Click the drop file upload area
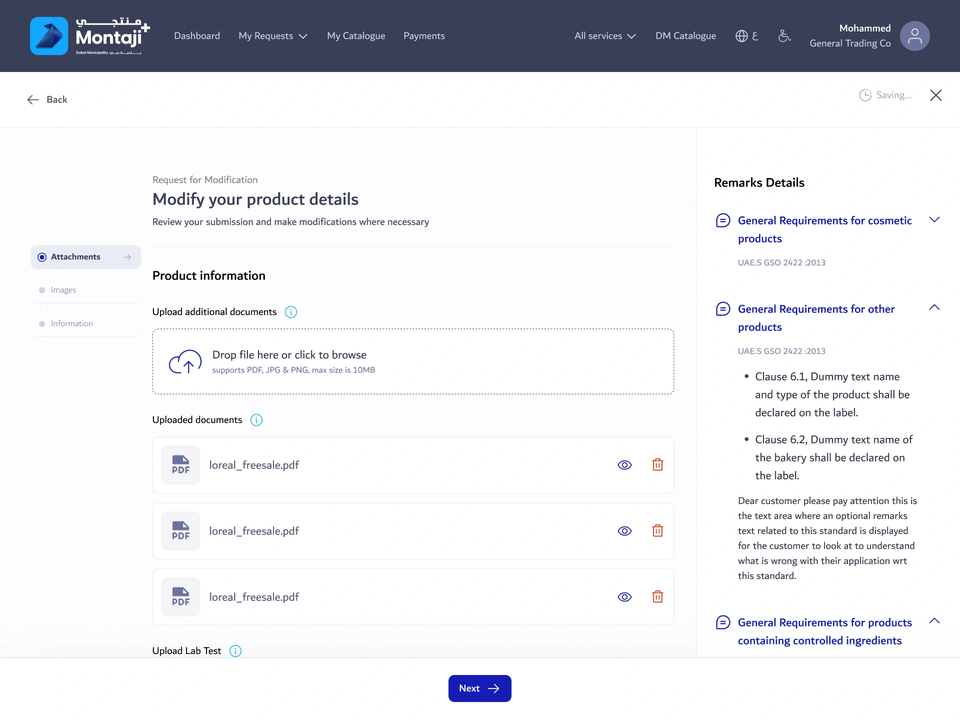The height and width of the screenshot is (720, 960). 413,362
